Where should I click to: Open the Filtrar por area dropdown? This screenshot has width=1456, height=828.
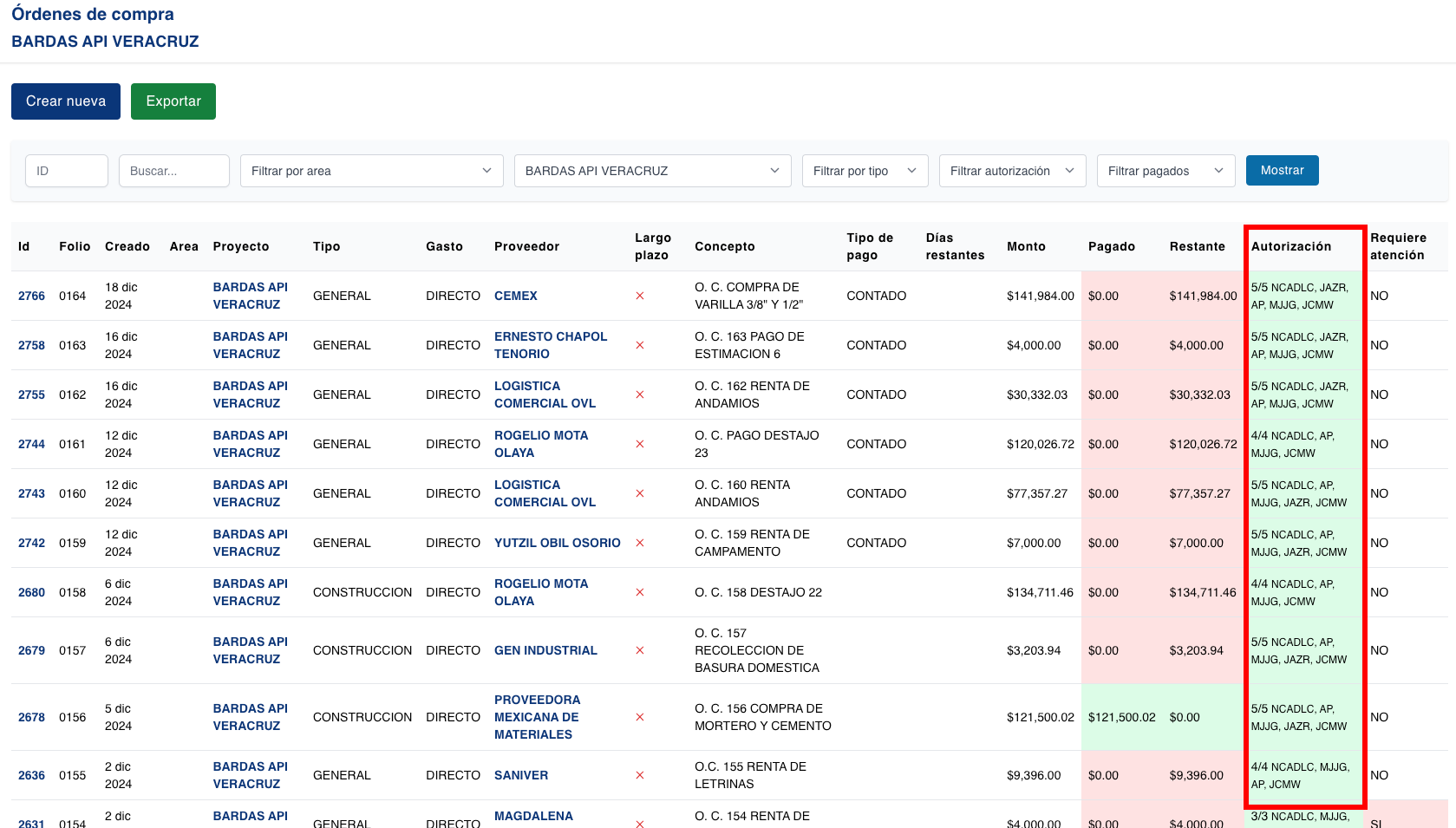(x=371, y=171)
